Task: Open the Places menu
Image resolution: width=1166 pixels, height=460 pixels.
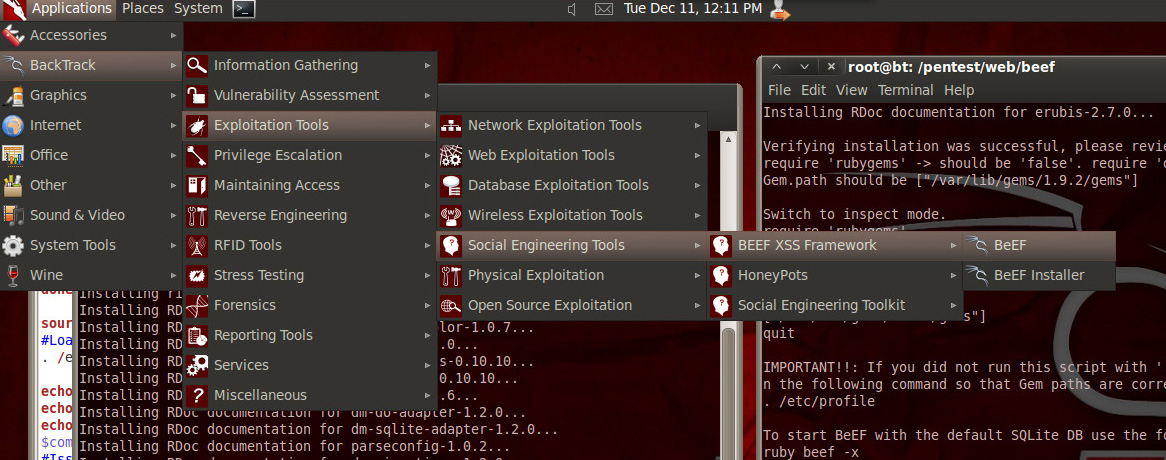Action: tap(143, 9)
